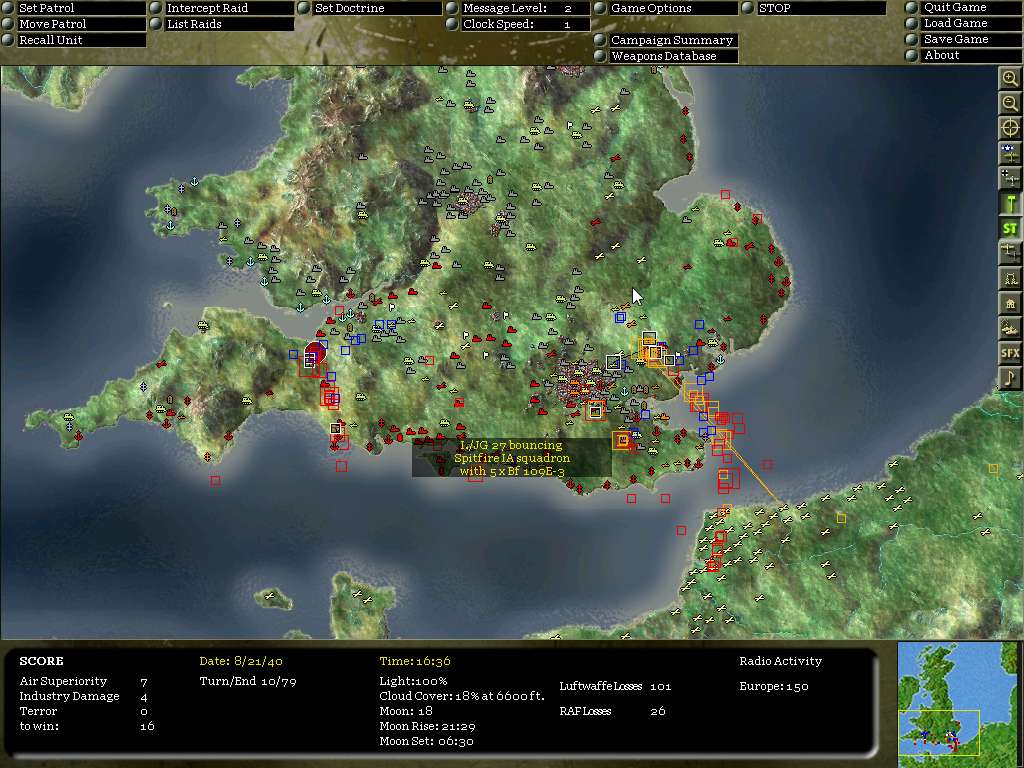Image resolution: width=1024 pixels, height=768 pixels.
Task: Click the zoom in magnifier icon
Action: [x=1010, y=79]
